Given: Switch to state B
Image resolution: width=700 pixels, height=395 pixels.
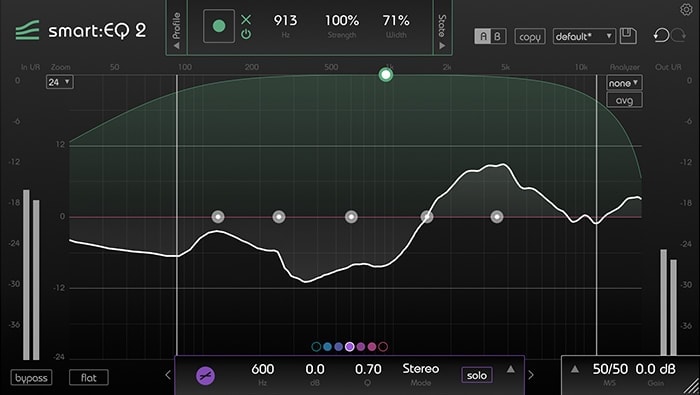Looking at the screenshot, I should [x=498, y=36].
